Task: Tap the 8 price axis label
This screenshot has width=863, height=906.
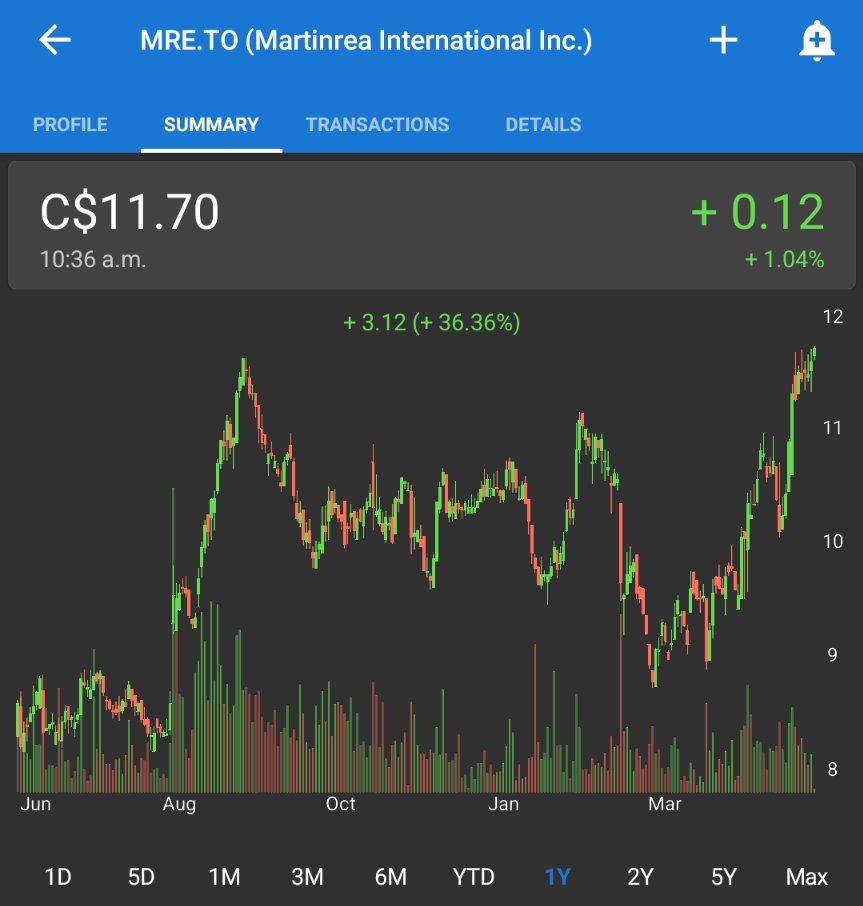Action: coord(832,769)
